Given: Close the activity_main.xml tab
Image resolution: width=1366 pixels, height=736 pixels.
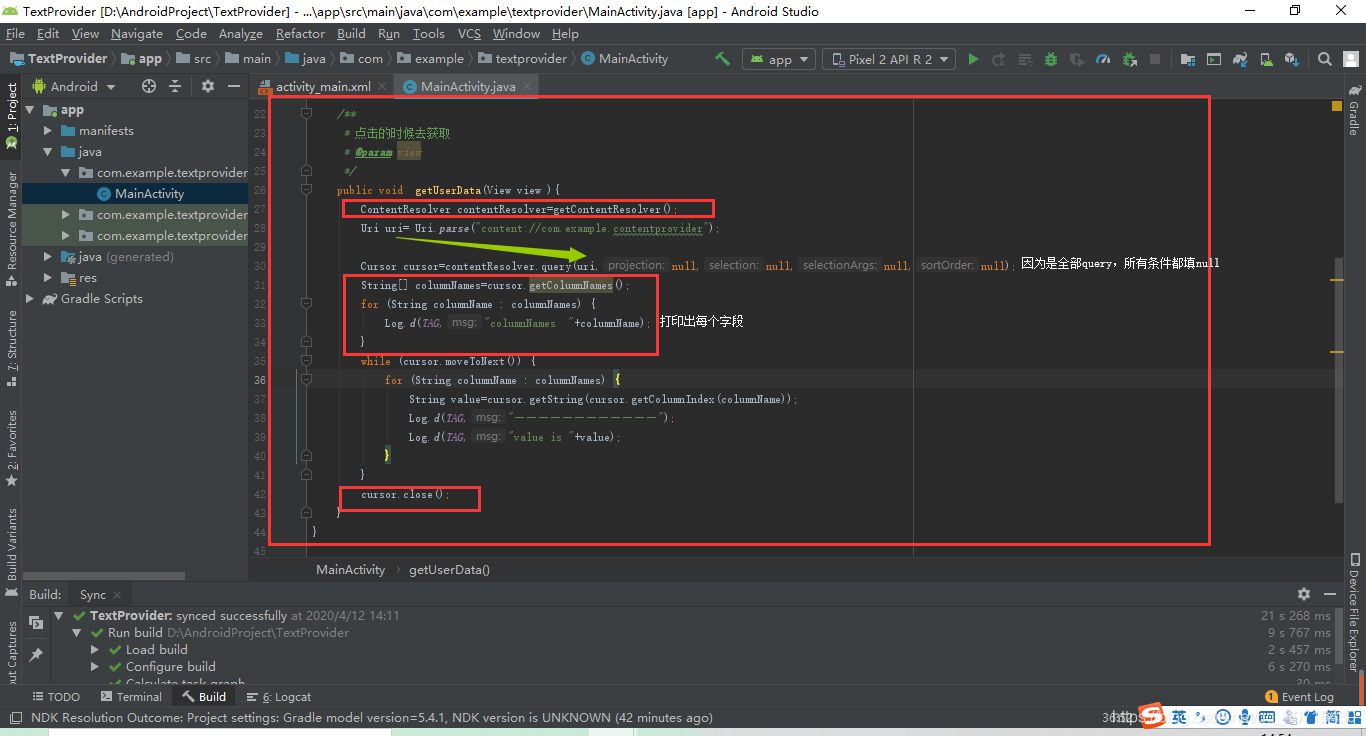Looking at the screenshot, I should click(x=381, y=87).
